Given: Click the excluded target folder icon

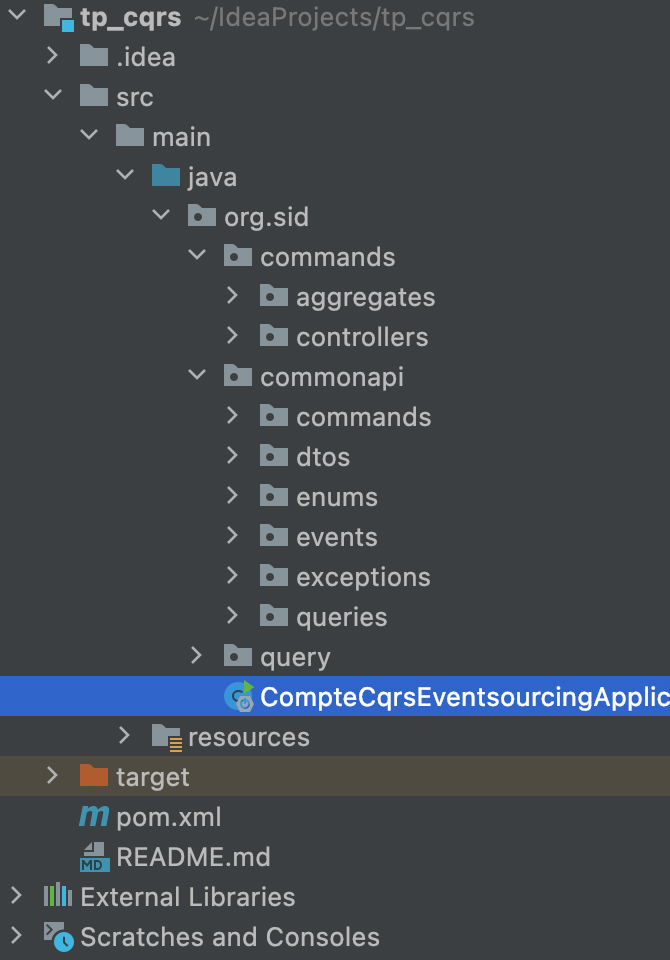Looking at the screenshot, I should click(94, 777).
